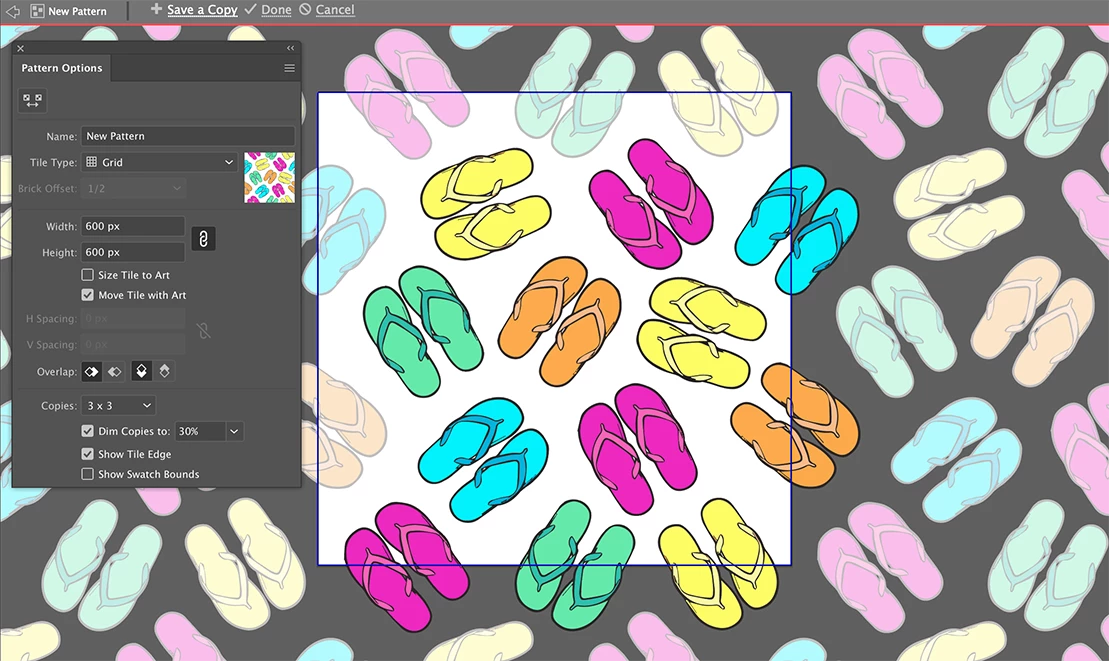Uncheck Move Tile with Art
Screen dimensions: 1109x661
[x=88, y=295]
